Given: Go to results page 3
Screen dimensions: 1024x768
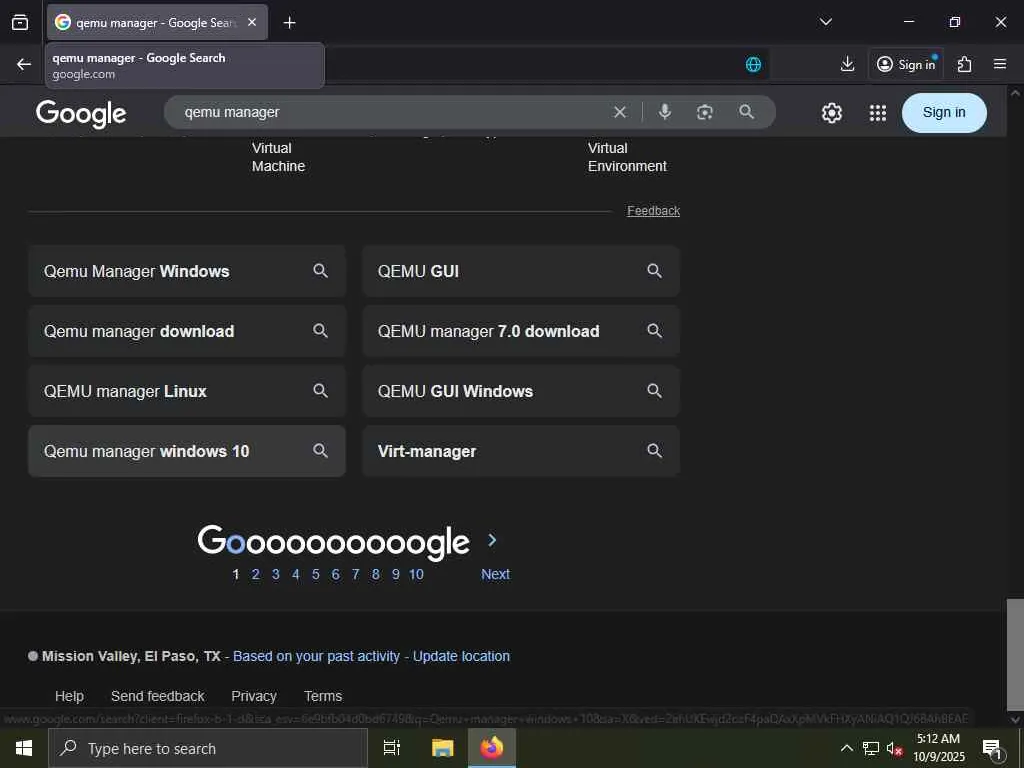Looking at the screenshot, I should click(276, 574).
